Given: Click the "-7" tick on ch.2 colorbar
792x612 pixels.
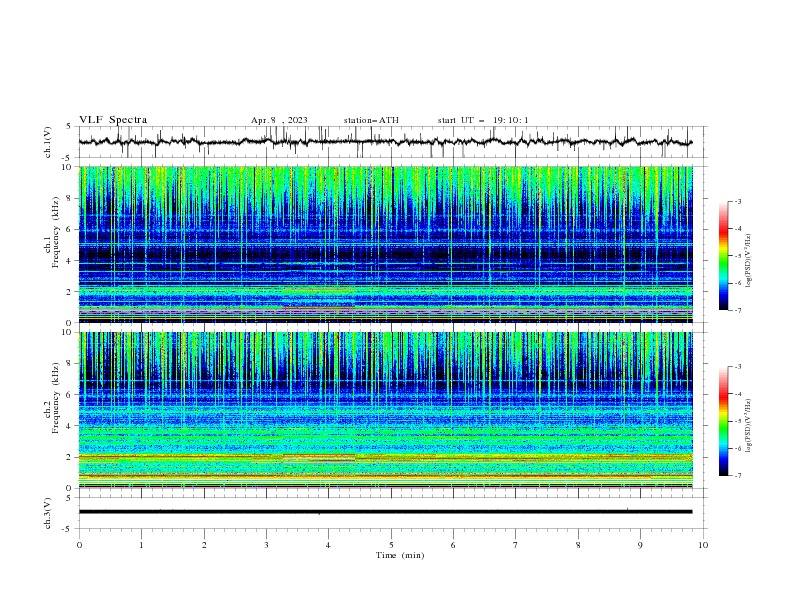Looking at the screenshot, I should tap(738, 475).
